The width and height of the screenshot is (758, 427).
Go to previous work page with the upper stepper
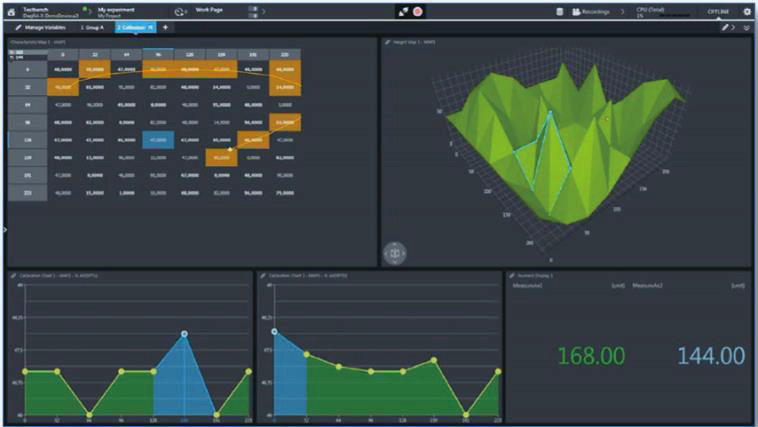pyautogui.click(x=253, y=9)
